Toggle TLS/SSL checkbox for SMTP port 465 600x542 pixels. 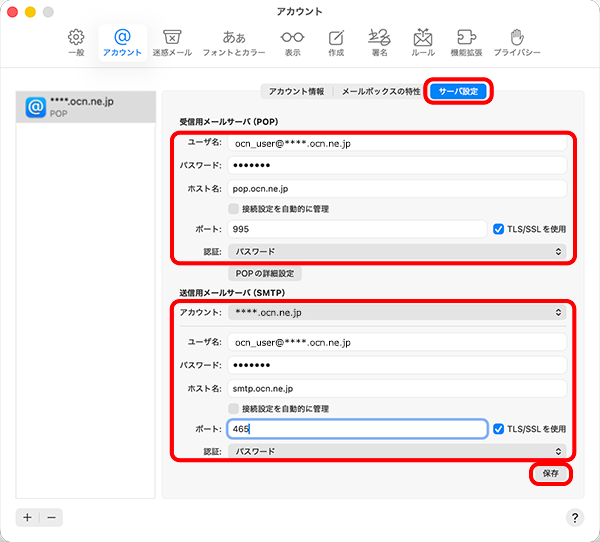[x=500, y=429]
